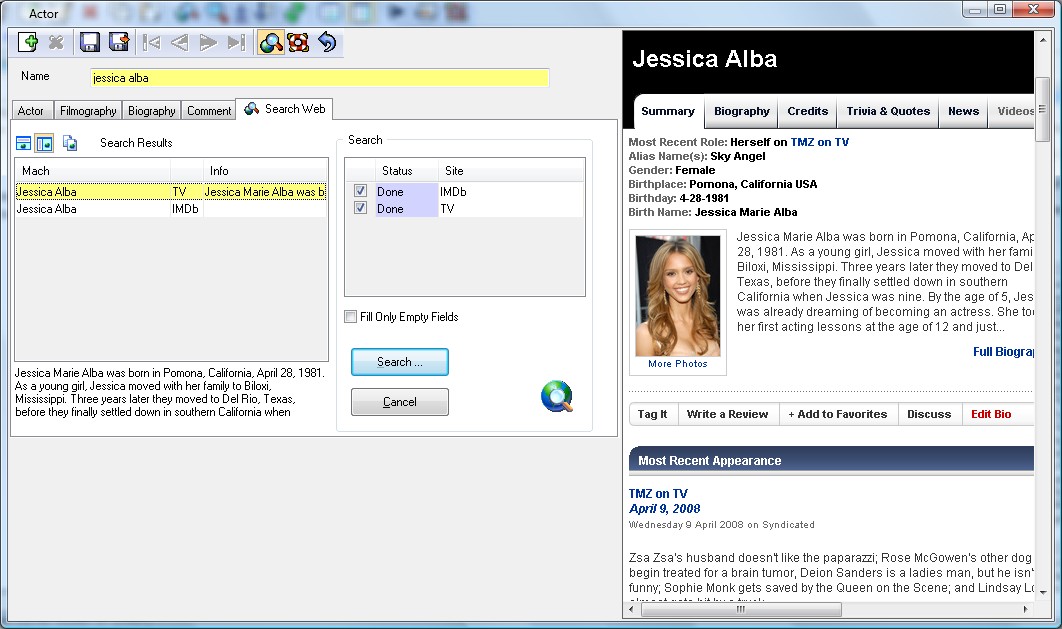The image size is (1062, 629).
Task: Click the lifebuoy help icon
Action: click(298, 43)
